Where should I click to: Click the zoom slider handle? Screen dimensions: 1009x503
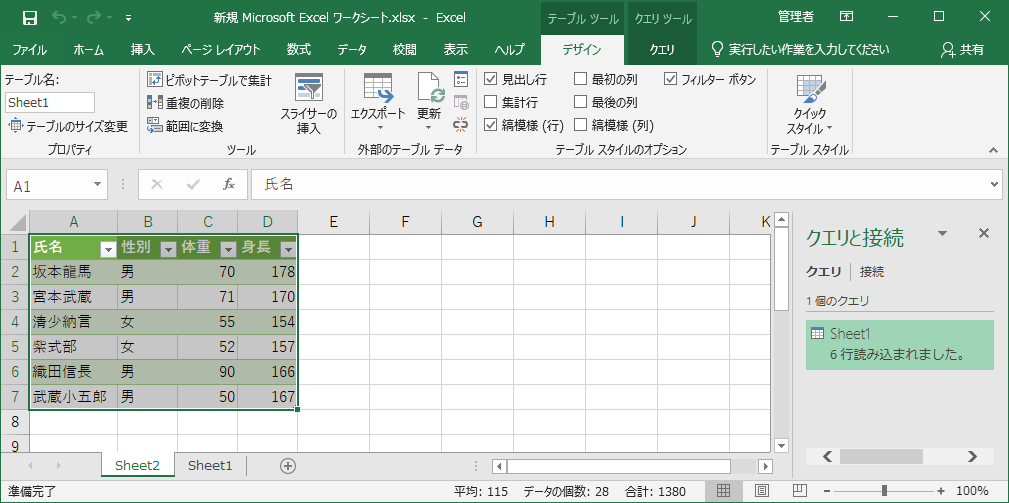pyautogui.click(x=885, y=491)
